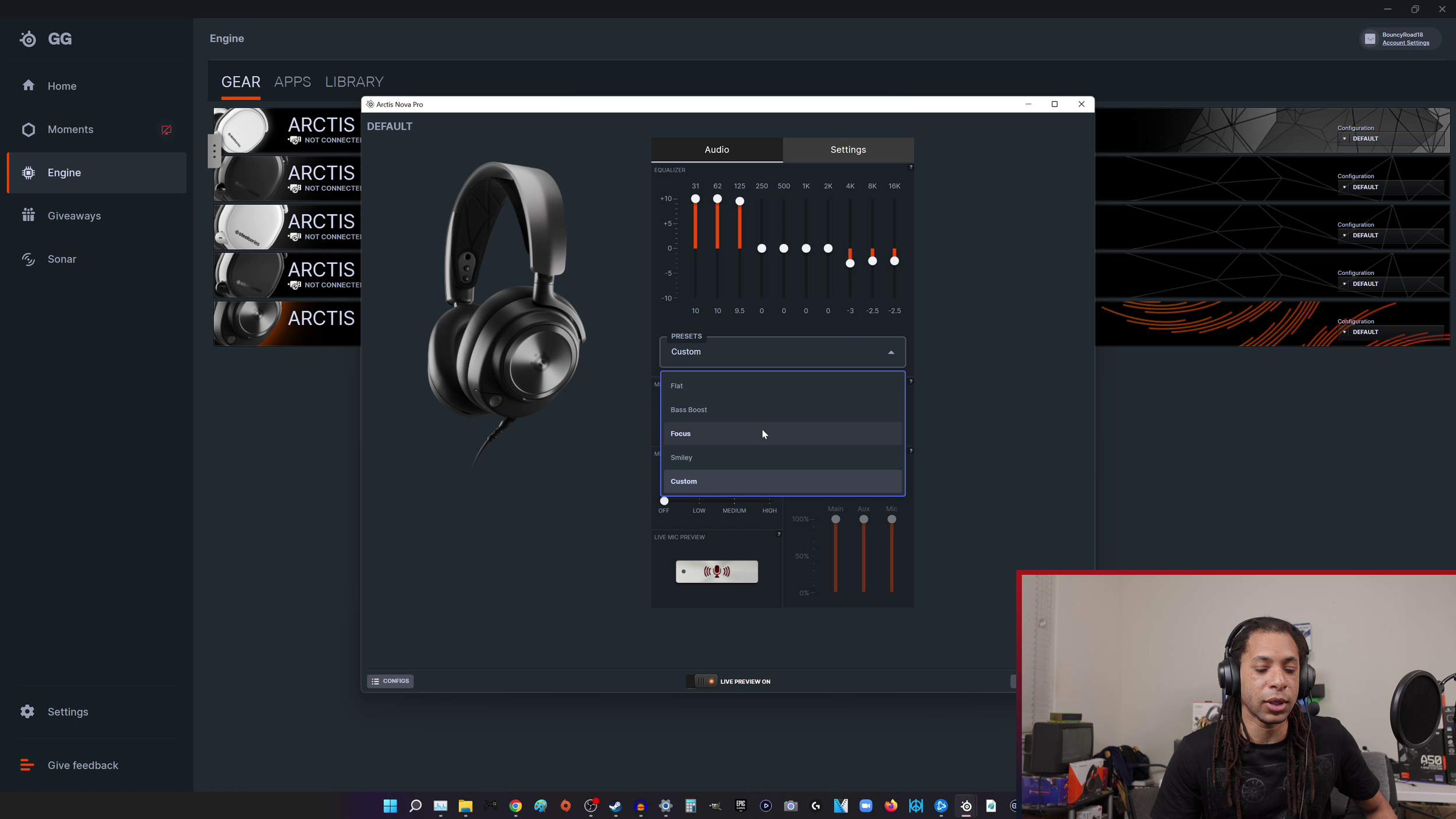Open Giveaways gift icon
Image resolution: width=1456 pixels, height=819 pixels.
point(28,216)
